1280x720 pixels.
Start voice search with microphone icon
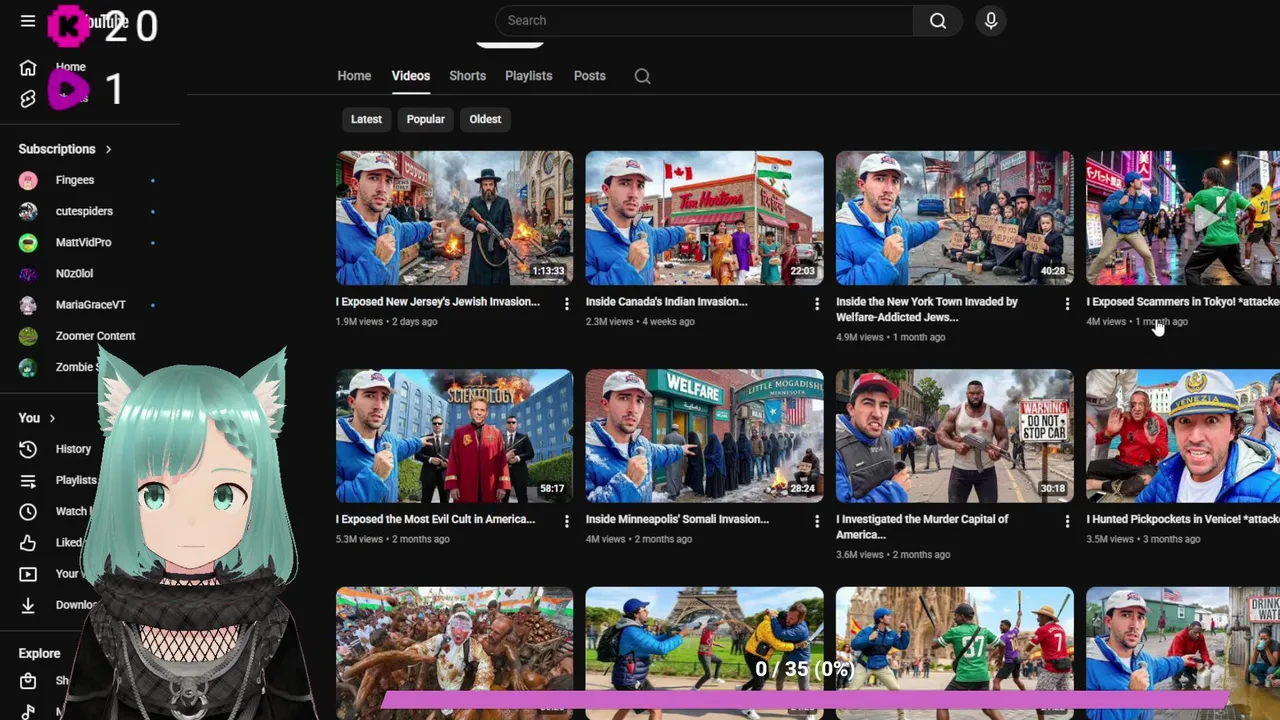[x=991, y=21]
